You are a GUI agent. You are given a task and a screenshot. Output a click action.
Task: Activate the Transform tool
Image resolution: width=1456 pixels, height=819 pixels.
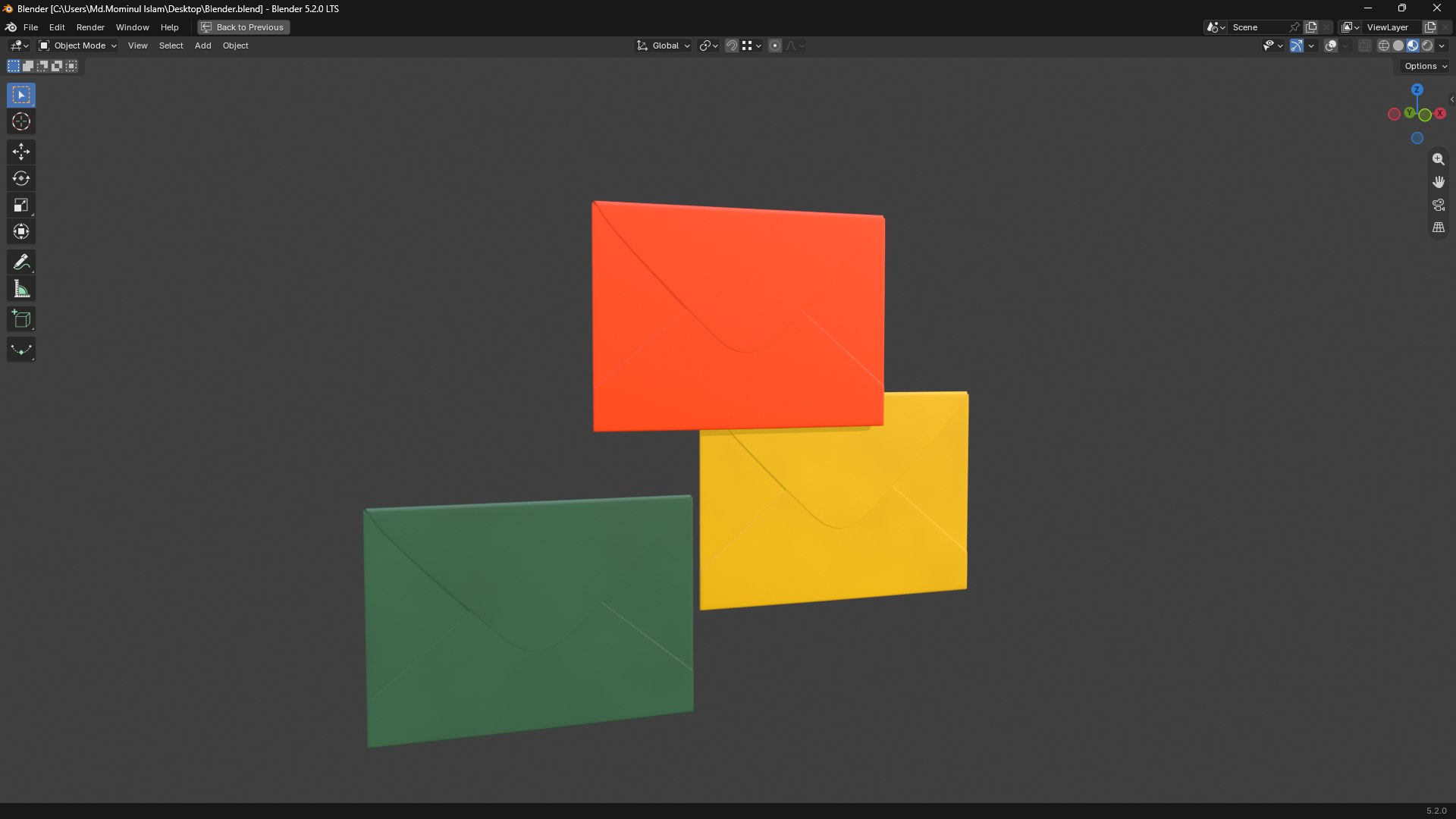coord(21,232)
